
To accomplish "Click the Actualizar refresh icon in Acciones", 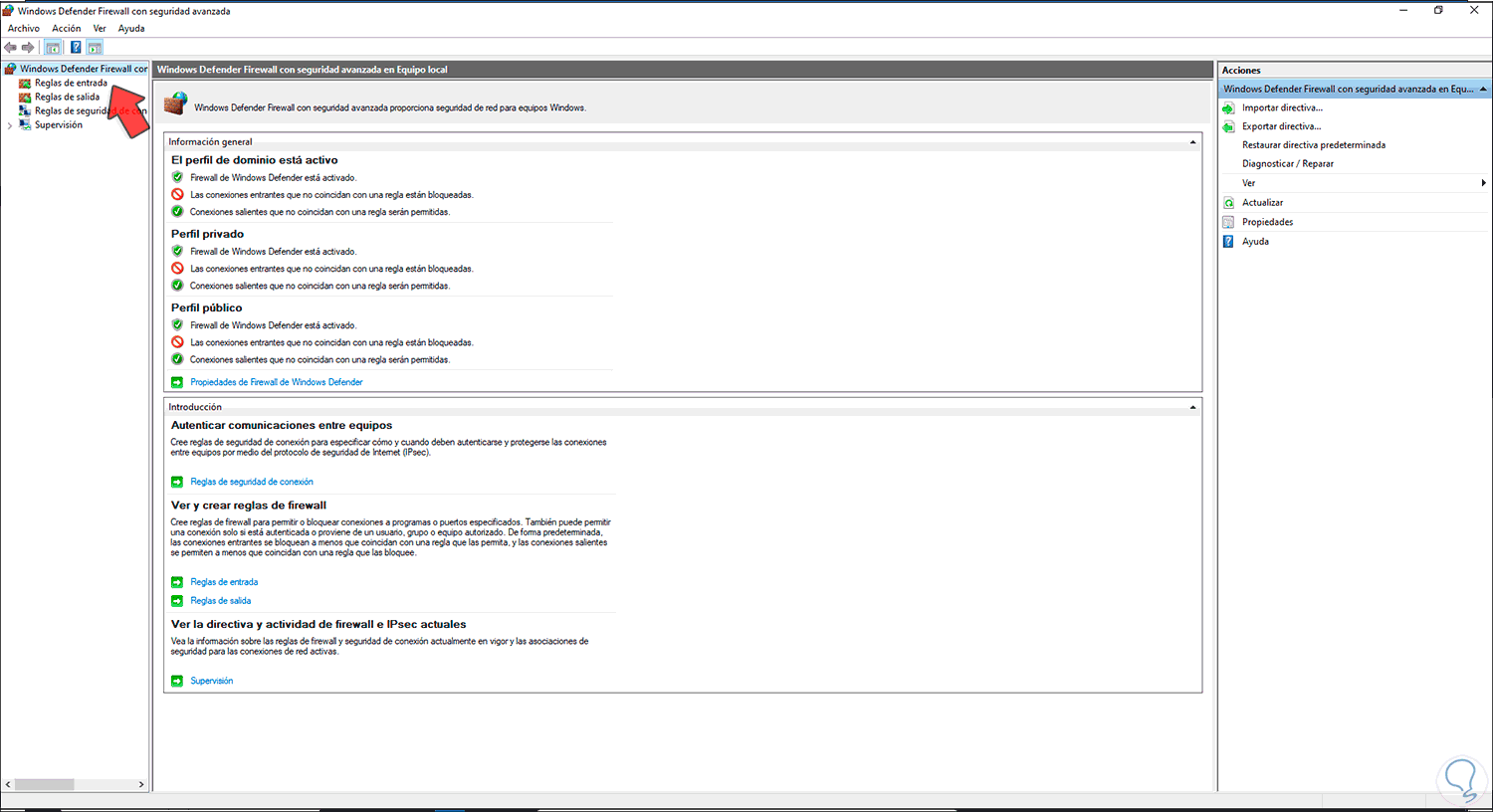I will pyautogui.click(x=1228, y=203).
